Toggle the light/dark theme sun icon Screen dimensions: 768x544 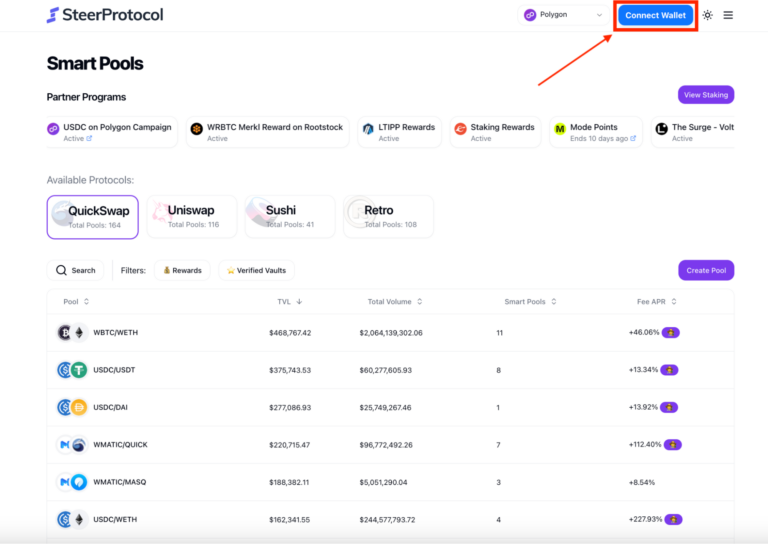tap(708, 15)
